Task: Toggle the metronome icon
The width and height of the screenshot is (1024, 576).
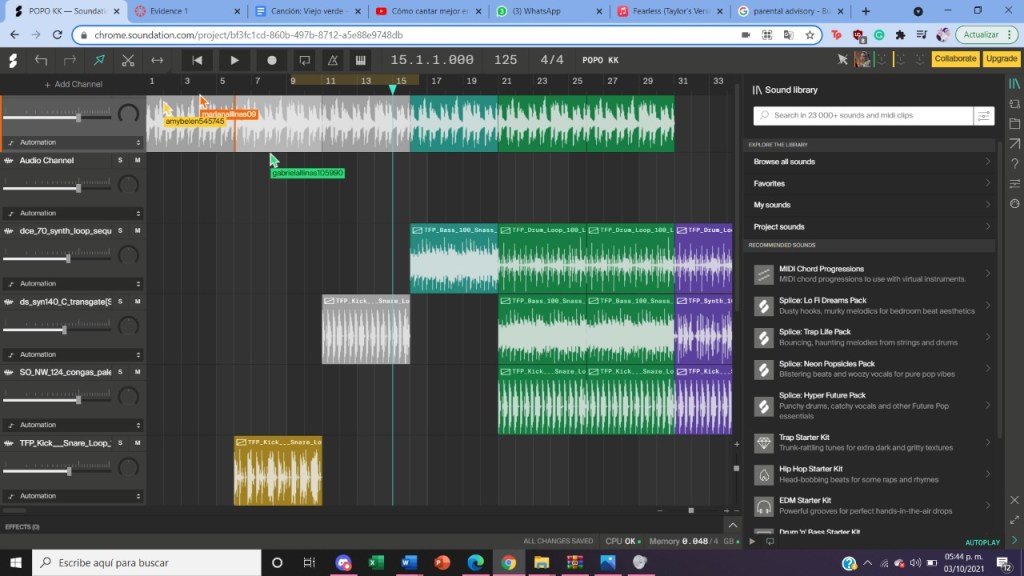Action: (x=332, y=60)
